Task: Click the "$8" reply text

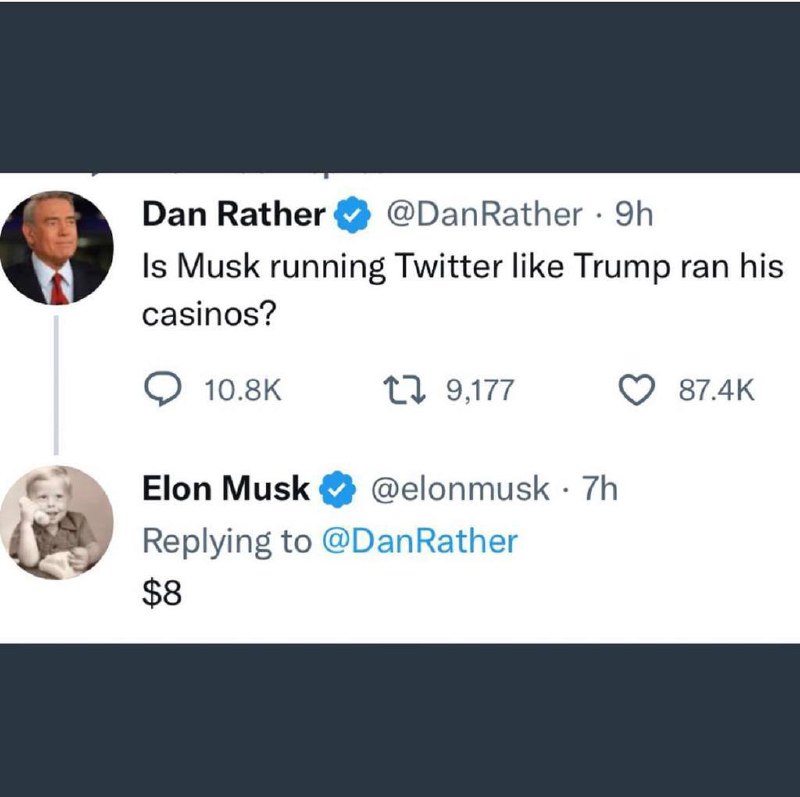Action: pyautogui.click(x=162, y=593)
